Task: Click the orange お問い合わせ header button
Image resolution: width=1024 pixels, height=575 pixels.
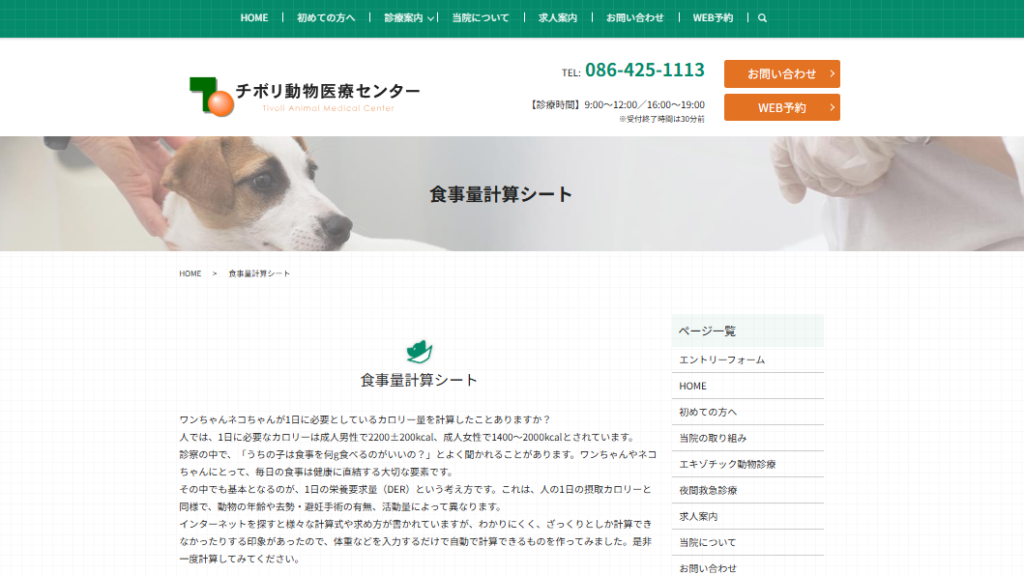Action: coord(782,74)
